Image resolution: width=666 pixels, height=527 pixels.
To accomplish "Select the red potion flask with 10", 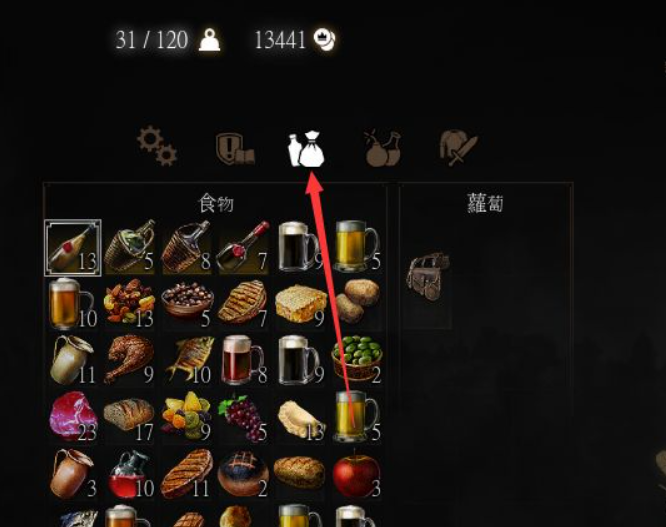I will [x=129, y=474].
